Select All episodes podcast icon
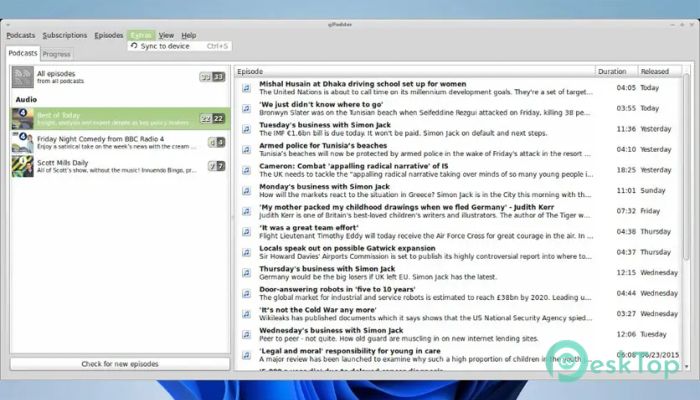This screenshot has width=700, height=400. [22, 77]
